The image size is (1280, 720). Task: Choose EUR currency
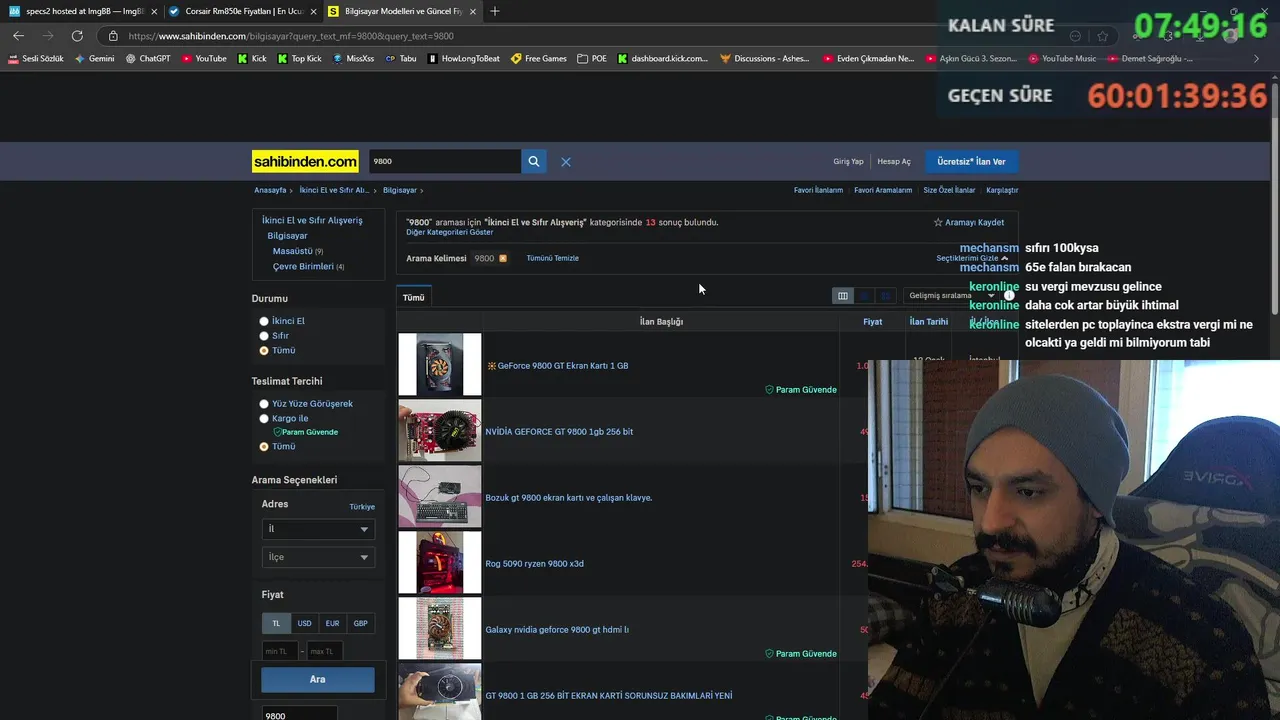click(332, 623)
